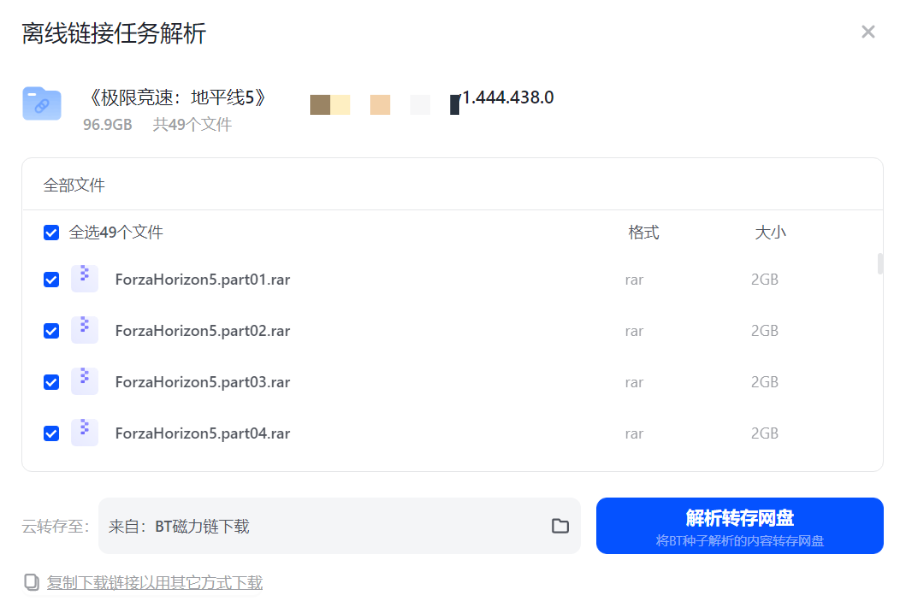The height and width of the screenshot is (607, 900).
Task: Click the 2GB size of part02.rar
Action: tap(765, 330)
